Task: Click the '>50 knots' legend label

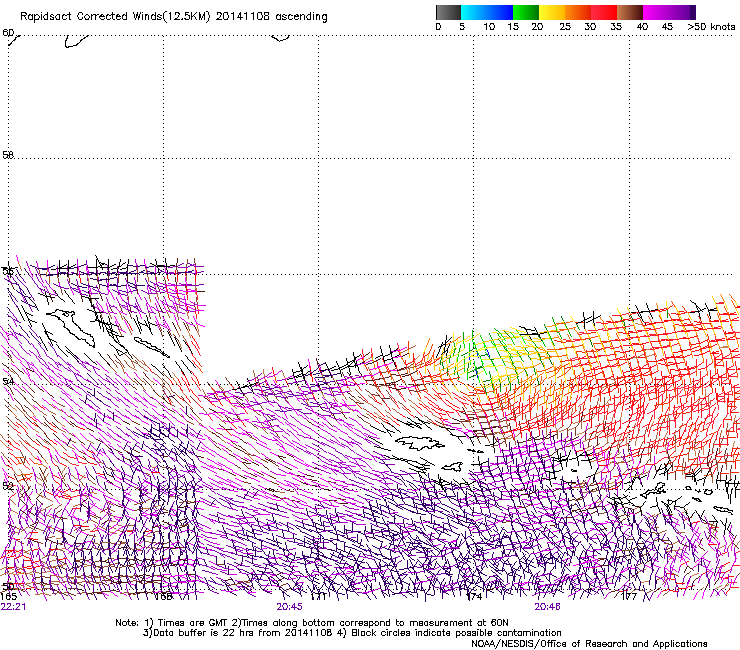Action: (711, 26)
